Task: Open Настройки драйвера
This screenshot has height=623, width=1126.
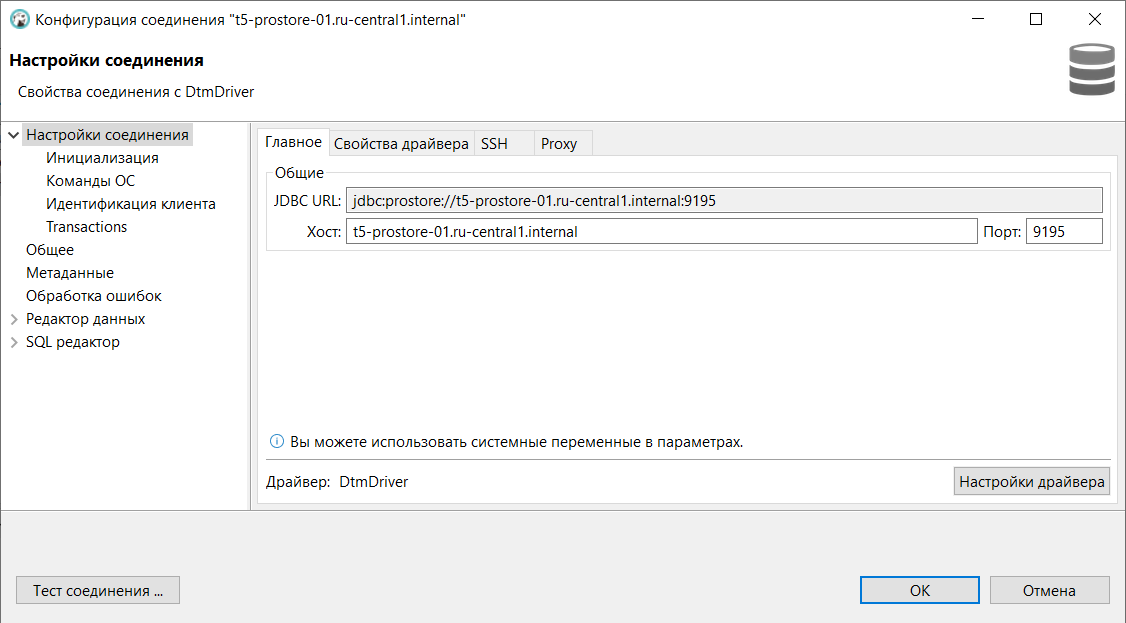Action: 1032,482
